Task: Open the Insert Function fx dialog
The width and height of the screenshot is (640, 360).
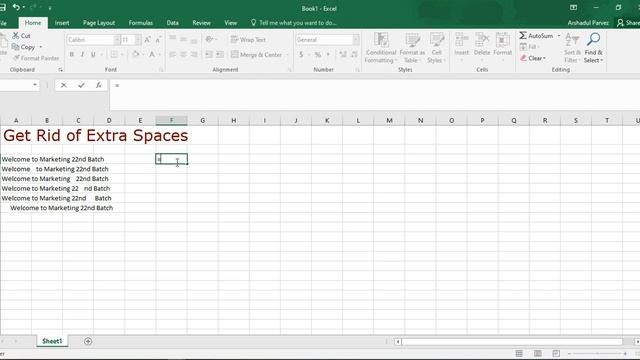Action: (98, 85)
